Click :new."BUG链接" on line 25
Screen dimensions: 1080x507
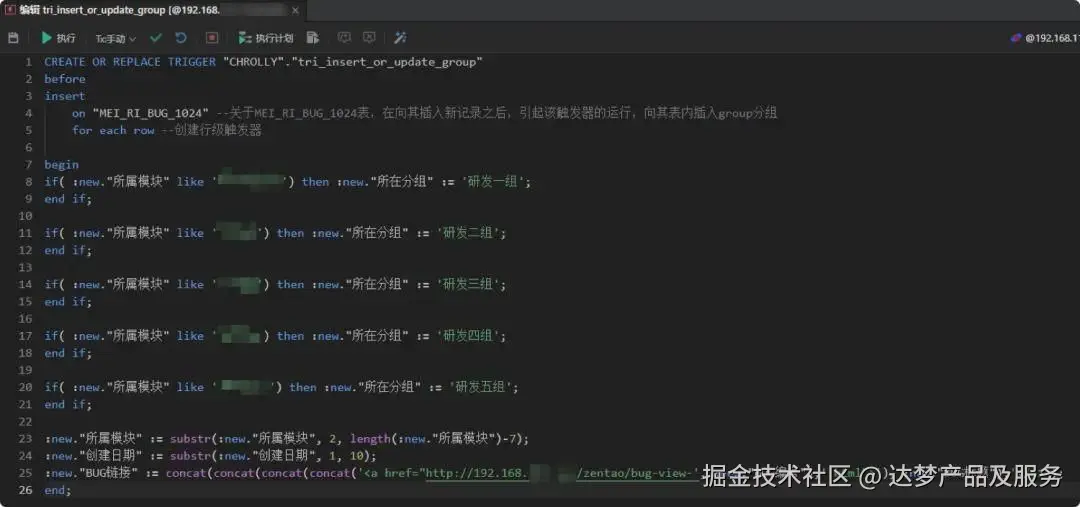[92, 473]
